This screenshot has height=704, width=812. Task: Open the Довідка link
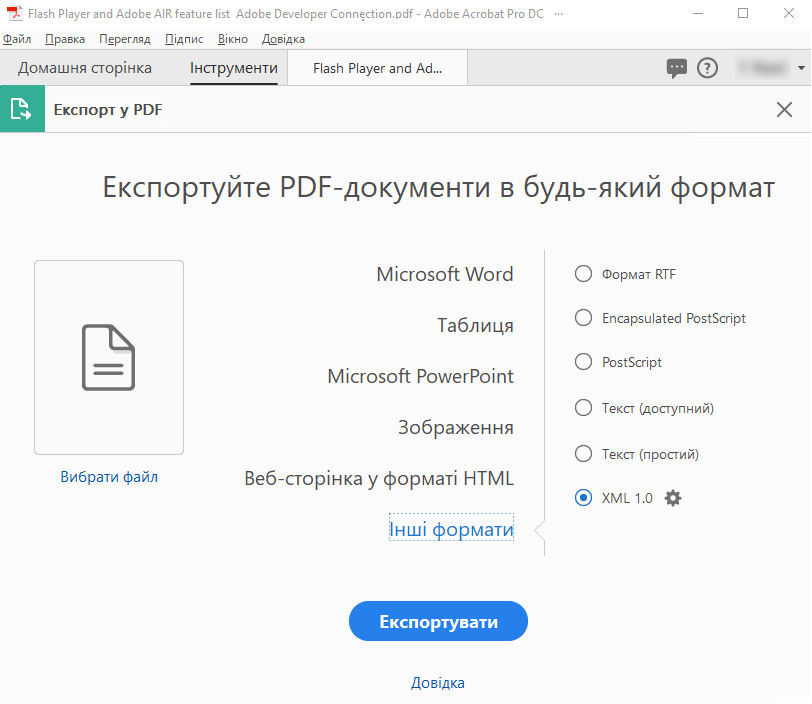[438, 682]
